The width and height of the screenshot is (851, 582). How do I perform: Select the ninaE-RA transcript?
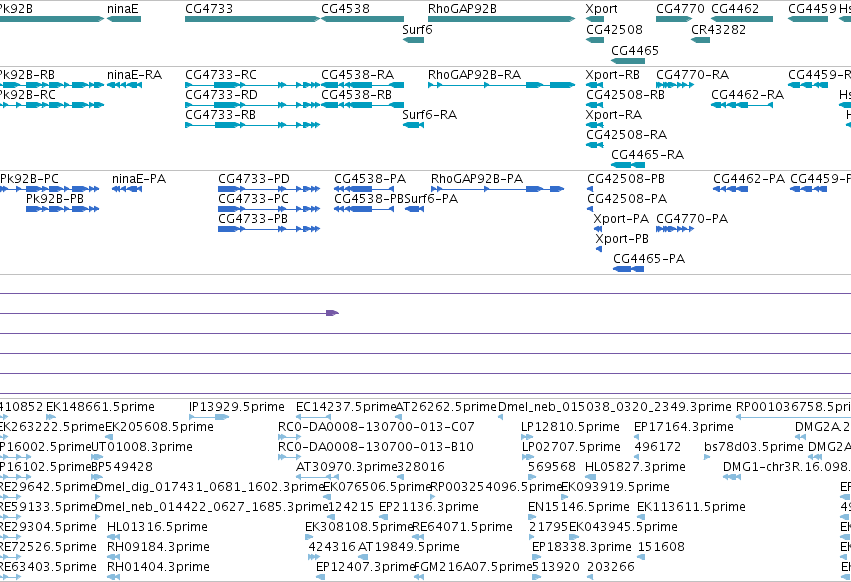pos(124,85)
